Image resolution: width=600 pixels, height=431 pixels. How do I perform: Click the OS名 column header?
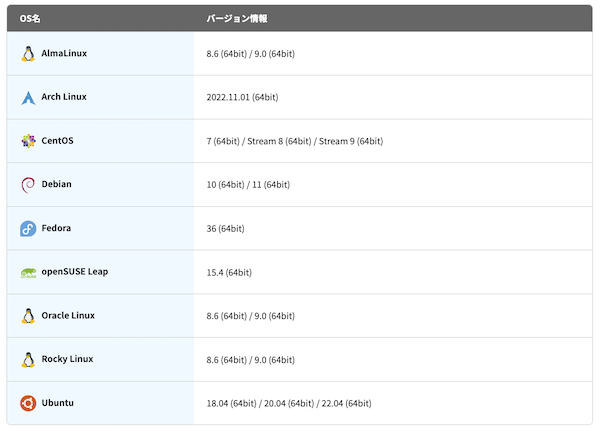30,18
